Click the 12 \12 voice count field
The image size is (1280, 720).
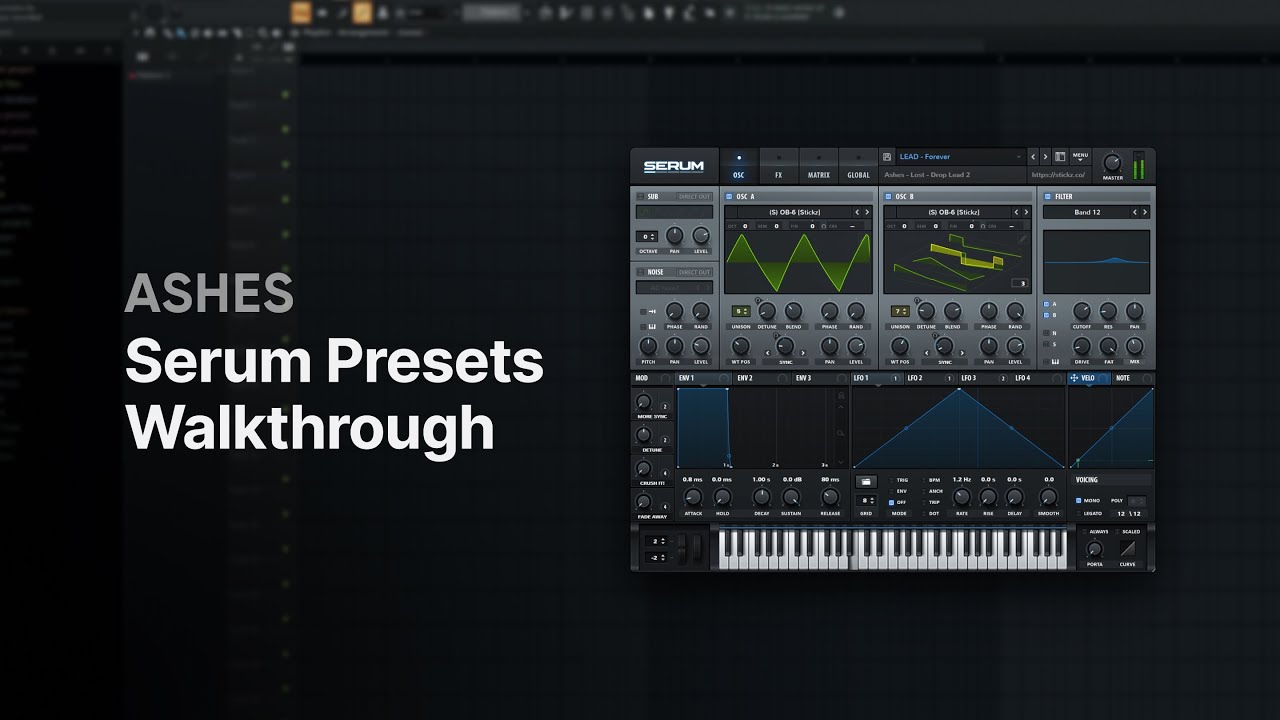pyautogui.click(x=1128, y=513)
